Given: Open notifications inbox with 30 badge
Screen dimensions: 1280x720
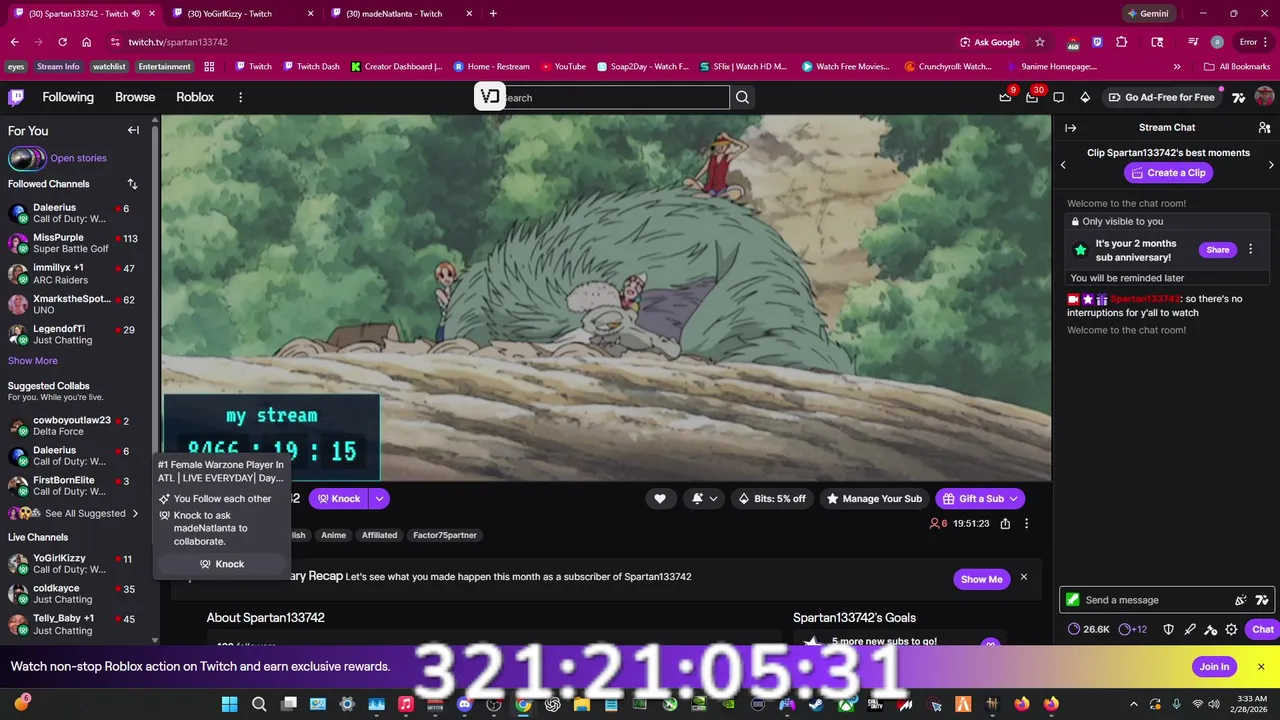Looking at the screenshot, I should (1032, 97).
